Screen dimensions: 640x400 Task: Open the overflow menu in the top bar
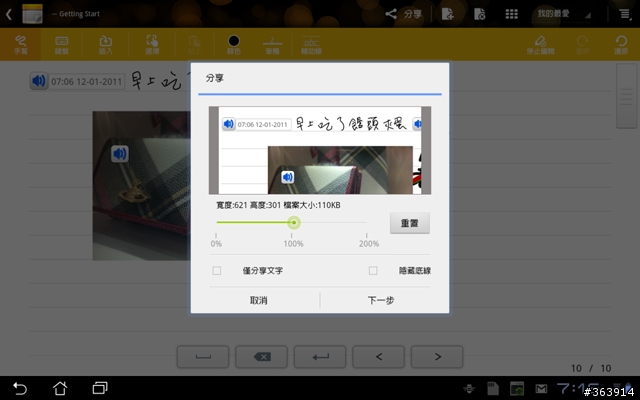click(x=624, y=14)
